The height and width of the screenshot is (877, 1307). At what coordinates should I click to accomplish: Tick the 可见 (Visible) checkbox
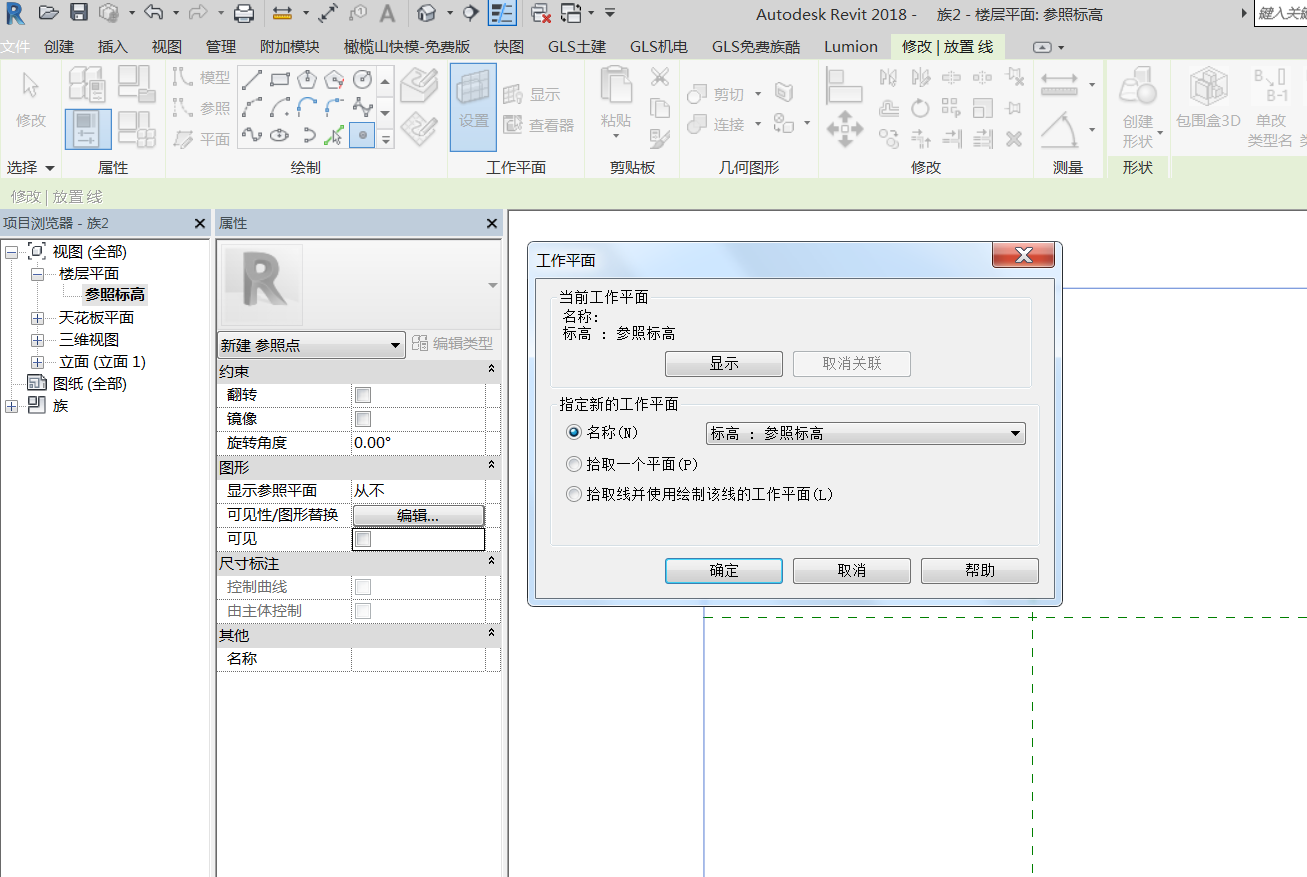click(x=363, y=539)
